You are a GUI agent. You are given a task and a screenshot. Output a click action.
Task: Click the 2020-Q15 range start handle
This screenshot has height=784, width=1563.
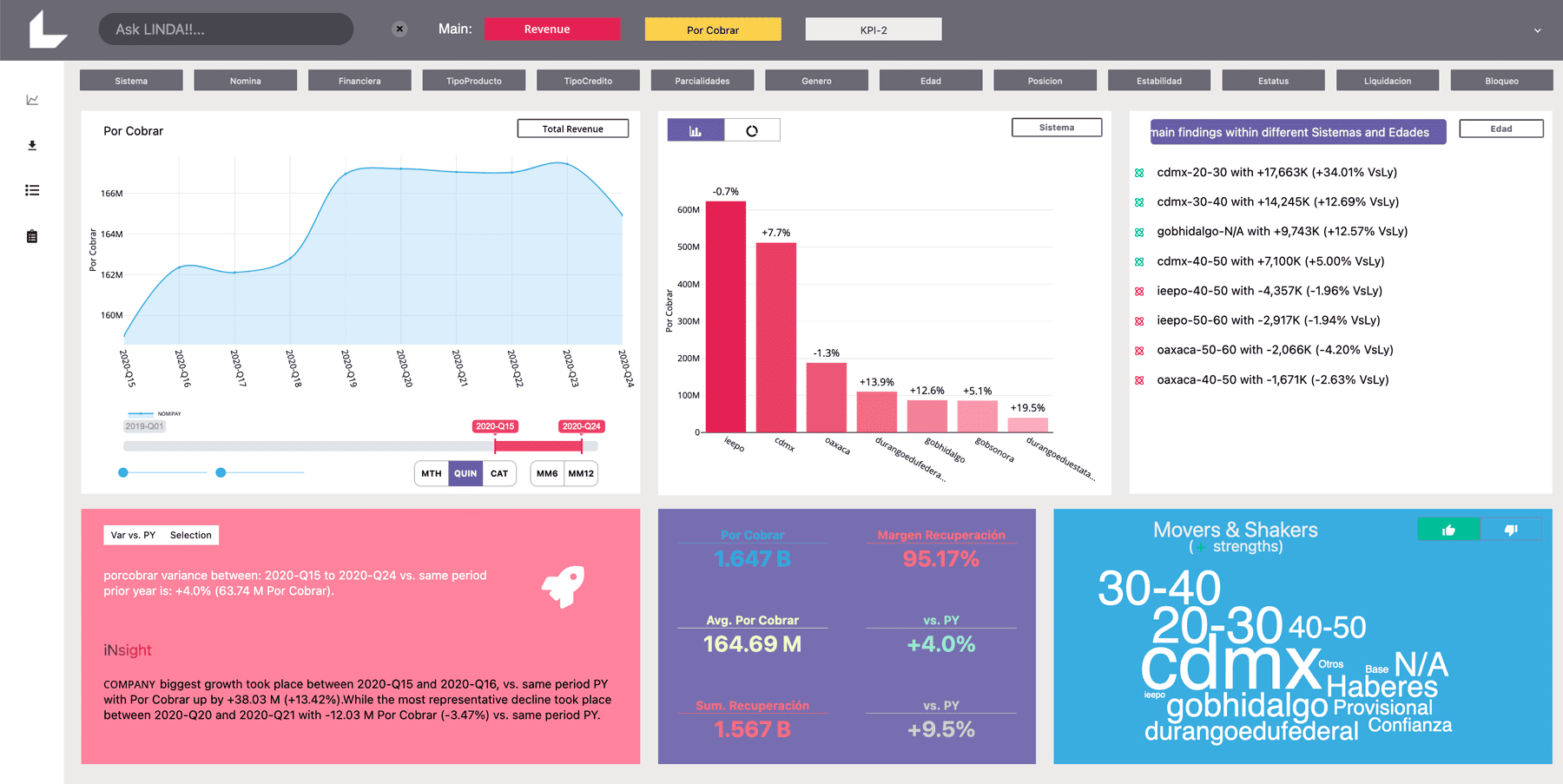tap(495, 445)
